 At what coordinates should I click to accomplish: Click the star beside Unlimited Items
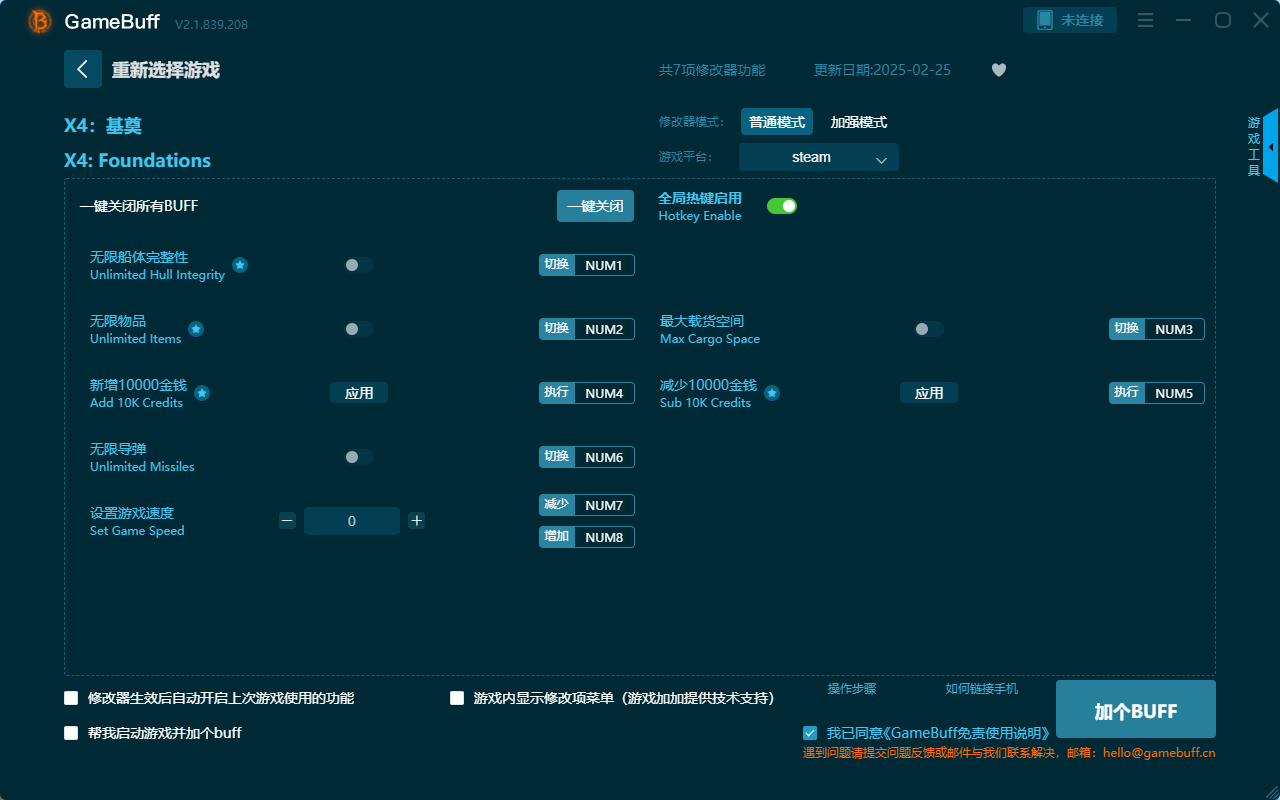point(196,329)
